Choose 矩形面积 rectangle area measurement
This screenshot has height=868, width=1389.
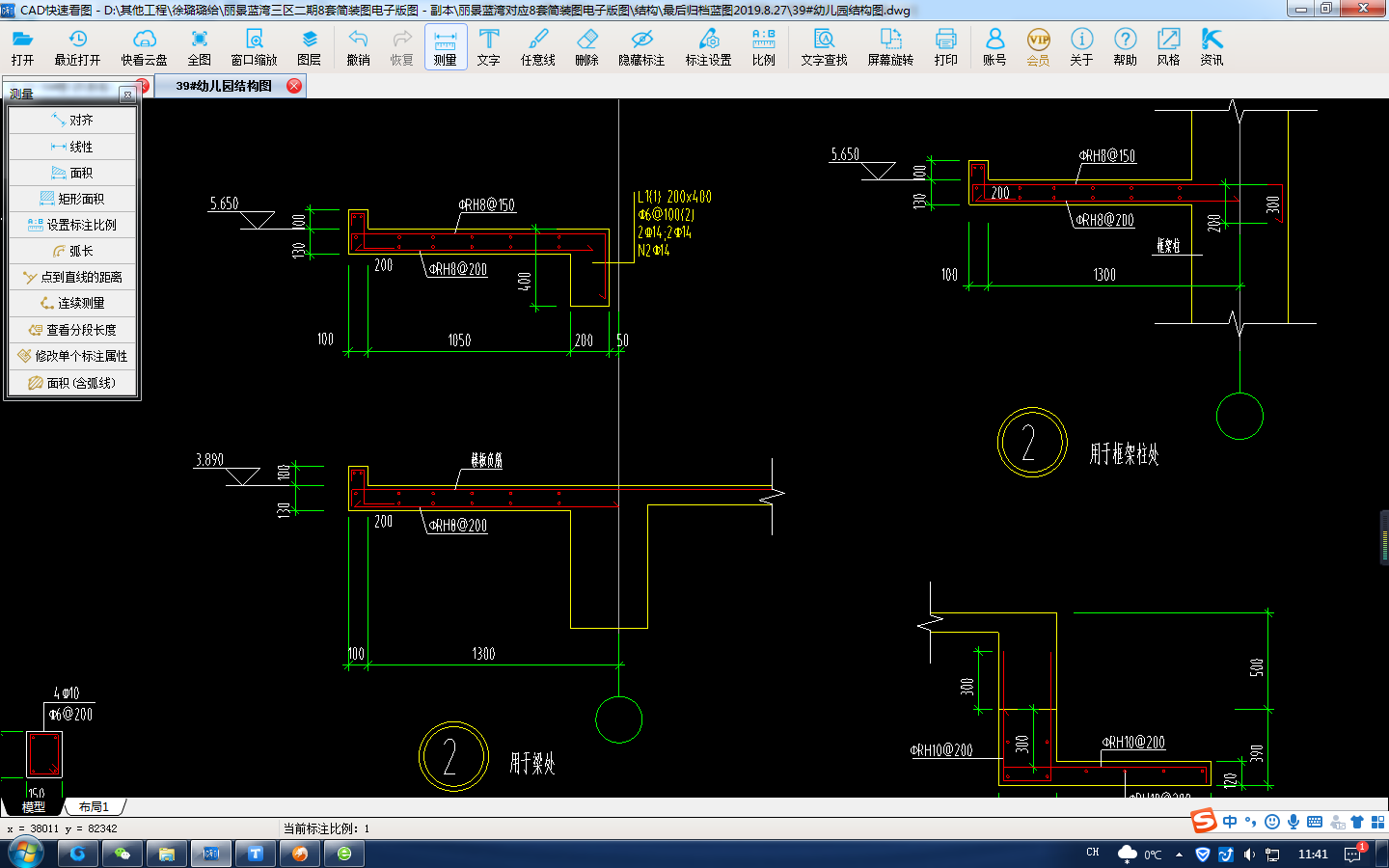(72, 199)
